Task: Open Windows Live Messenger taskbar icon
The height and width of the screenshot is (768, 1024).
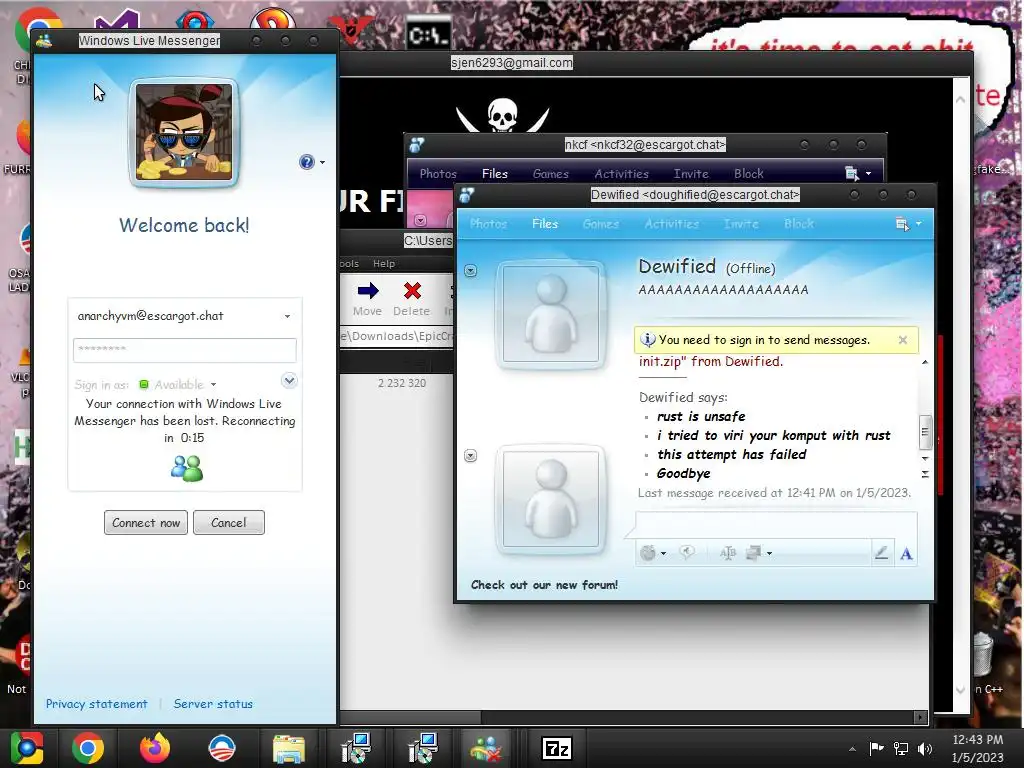Action: coord(486,748)
